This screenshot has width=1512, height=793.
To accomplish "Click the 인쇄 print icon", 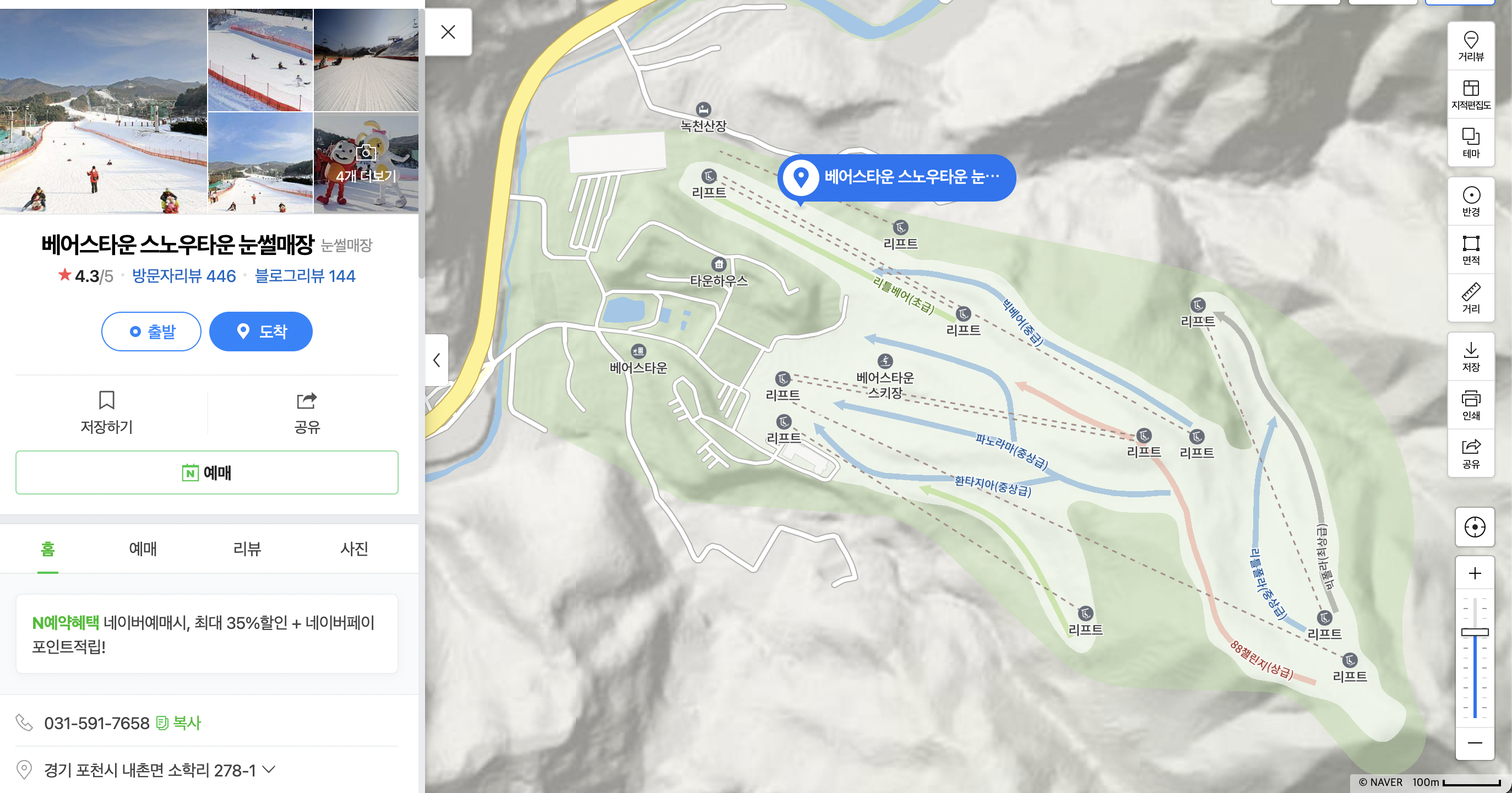I will click(x=1470, y=405).
